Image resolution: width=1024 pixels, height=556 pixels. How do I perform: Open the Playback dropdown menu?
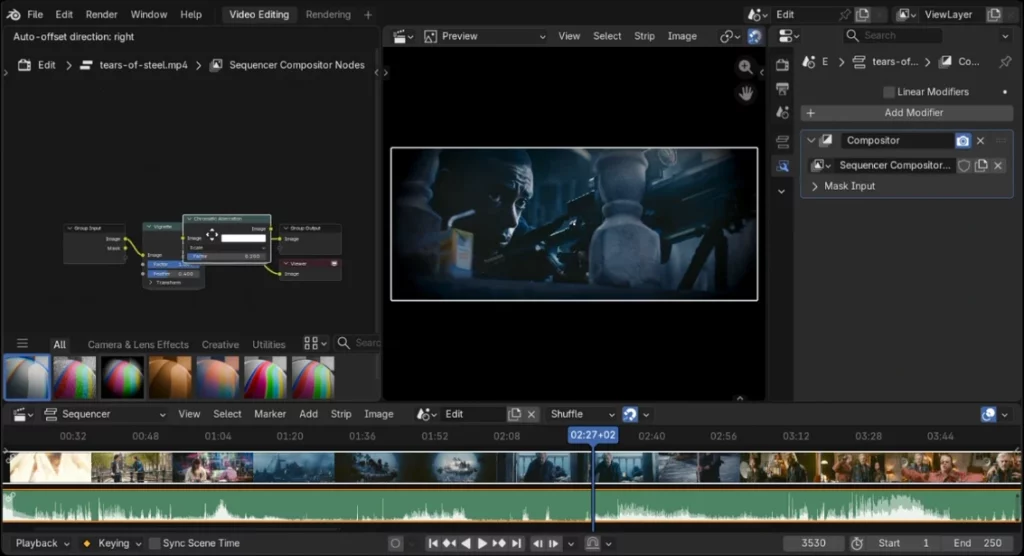coord(42,544)
